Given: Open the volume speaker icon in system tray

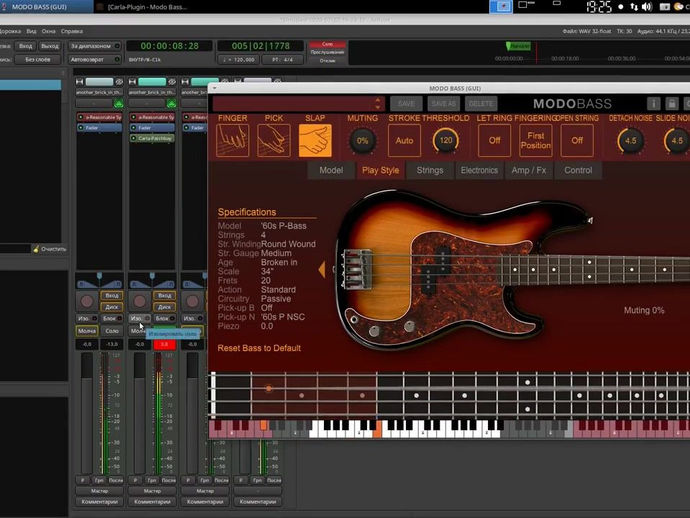Looking at the screenshot, I should click(647, 7).
